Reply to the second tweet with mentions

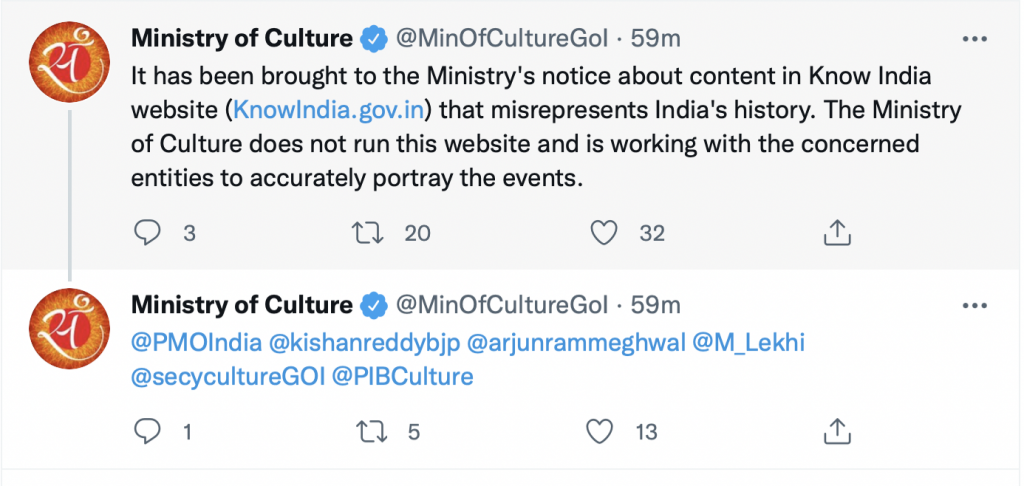coord(148,432)
